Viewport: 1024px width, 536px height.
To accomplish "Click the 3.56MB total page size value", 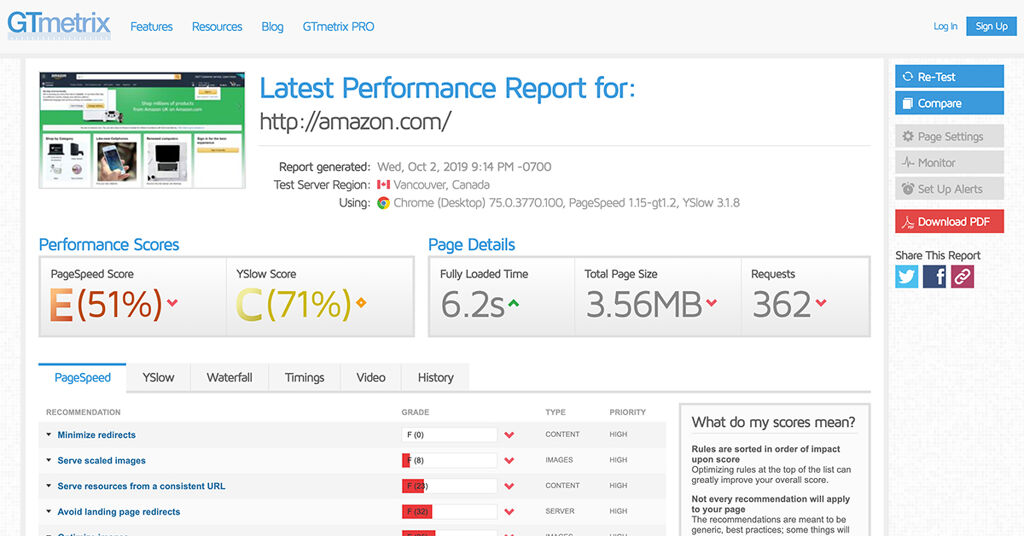I will click(643, 304).
